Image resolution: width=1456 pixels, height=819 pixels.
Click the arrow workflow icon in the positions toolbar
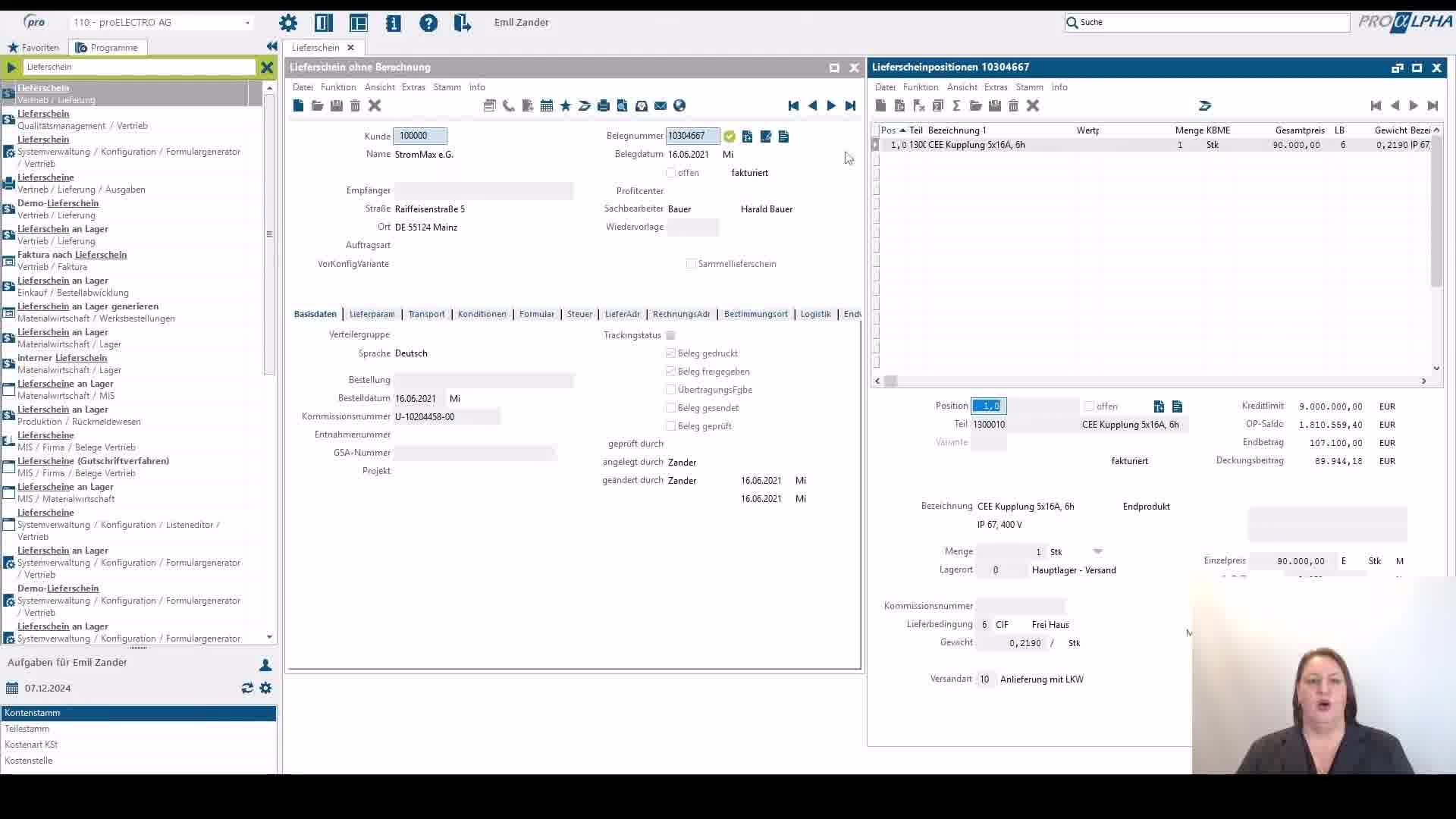[1205, 106]
